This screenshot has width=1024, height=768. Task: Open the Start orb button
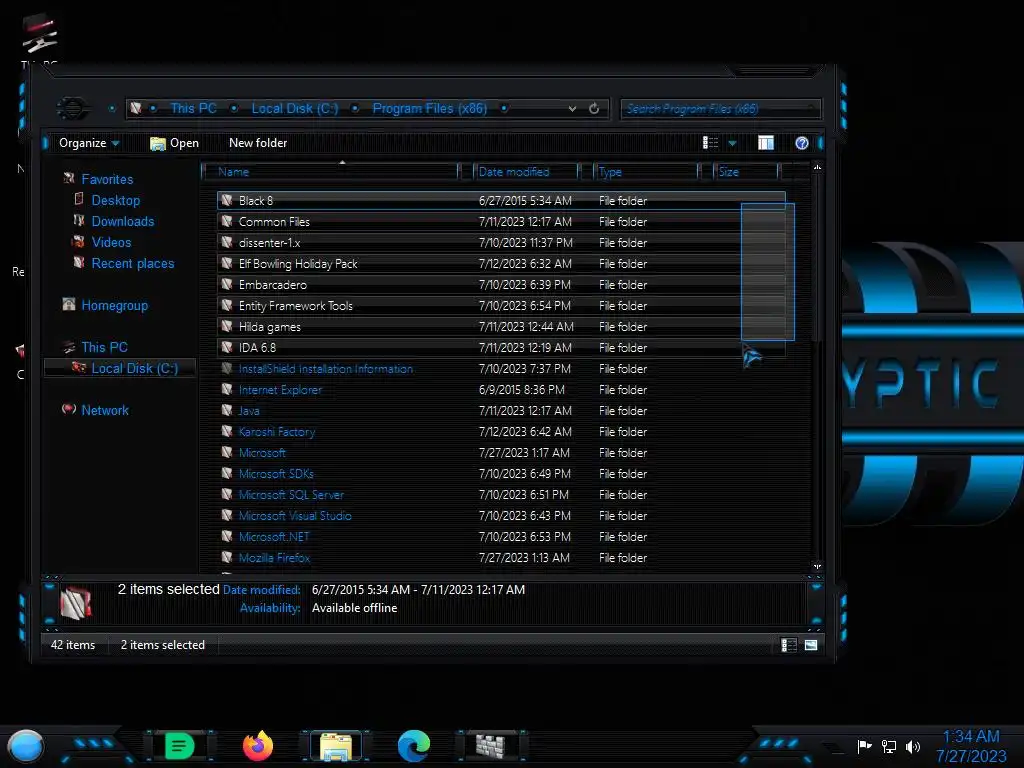click(x=26, y=746)
